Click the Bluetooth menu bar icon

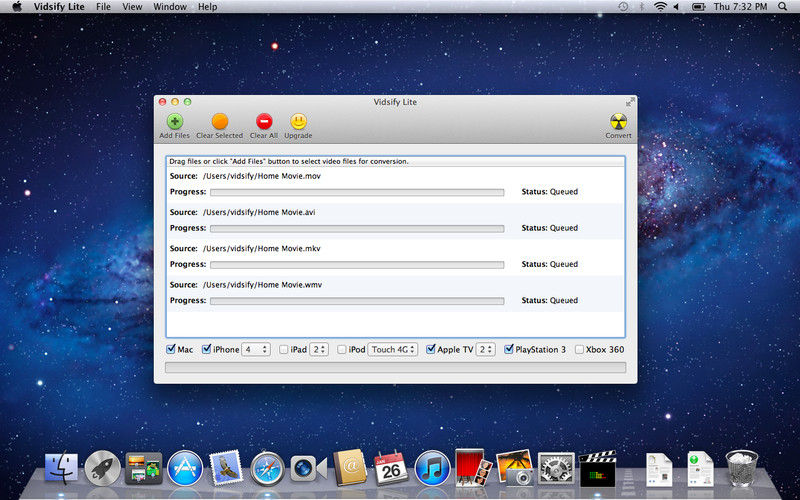642,7
